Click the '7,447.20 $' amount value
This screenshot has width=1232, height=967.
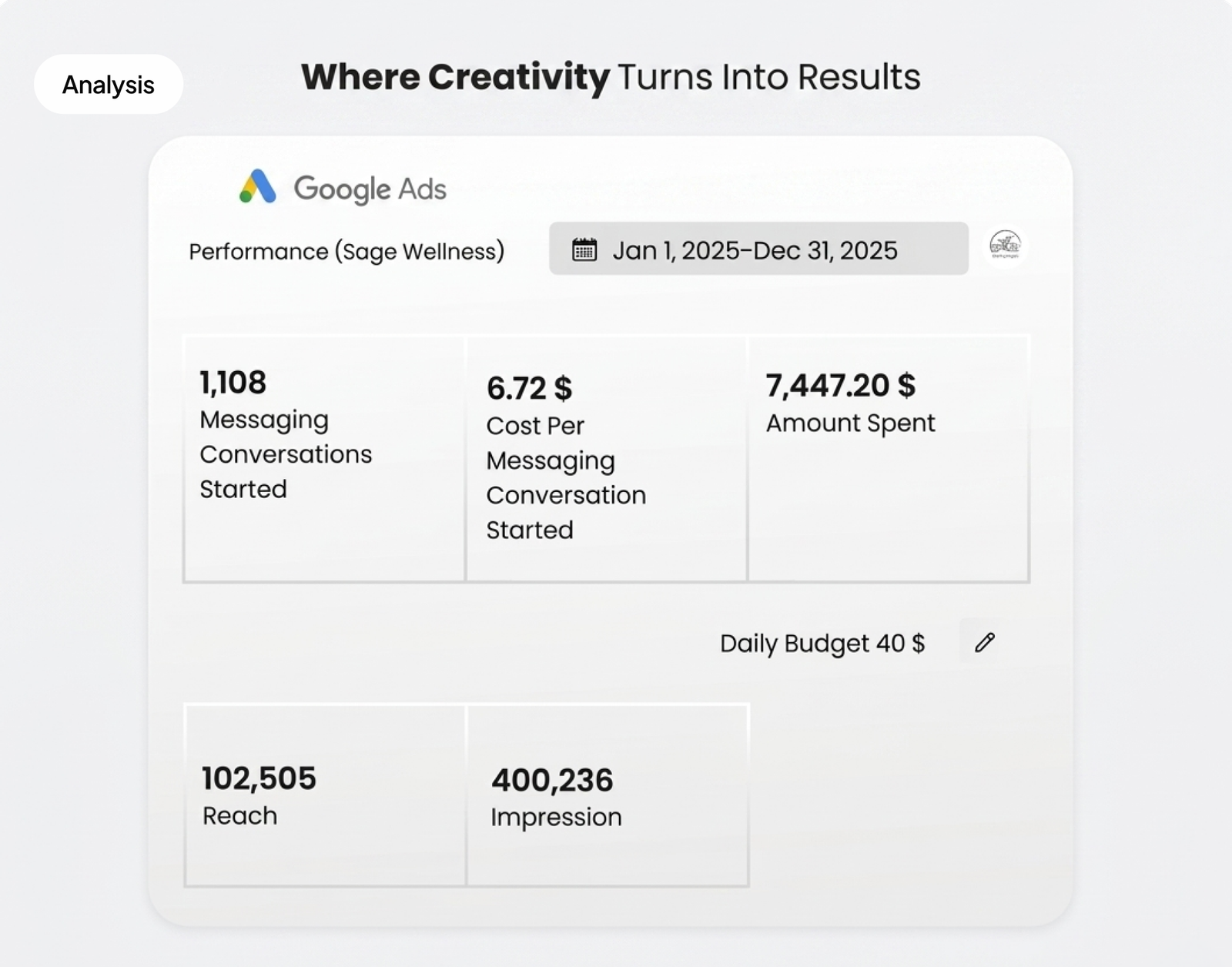[x=841, y=385]
